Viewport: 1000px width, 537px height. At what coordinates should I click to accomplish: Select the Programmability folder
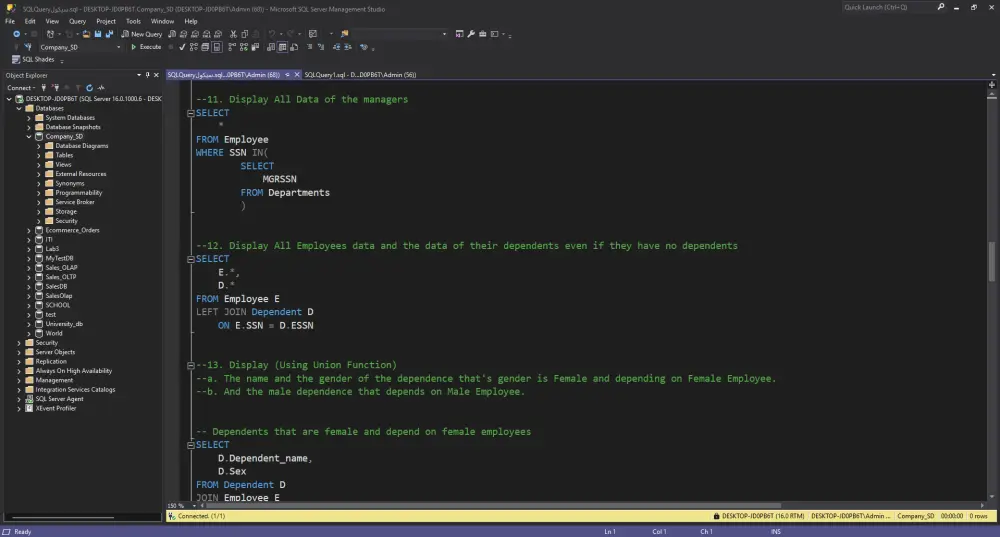coord(78,193)
